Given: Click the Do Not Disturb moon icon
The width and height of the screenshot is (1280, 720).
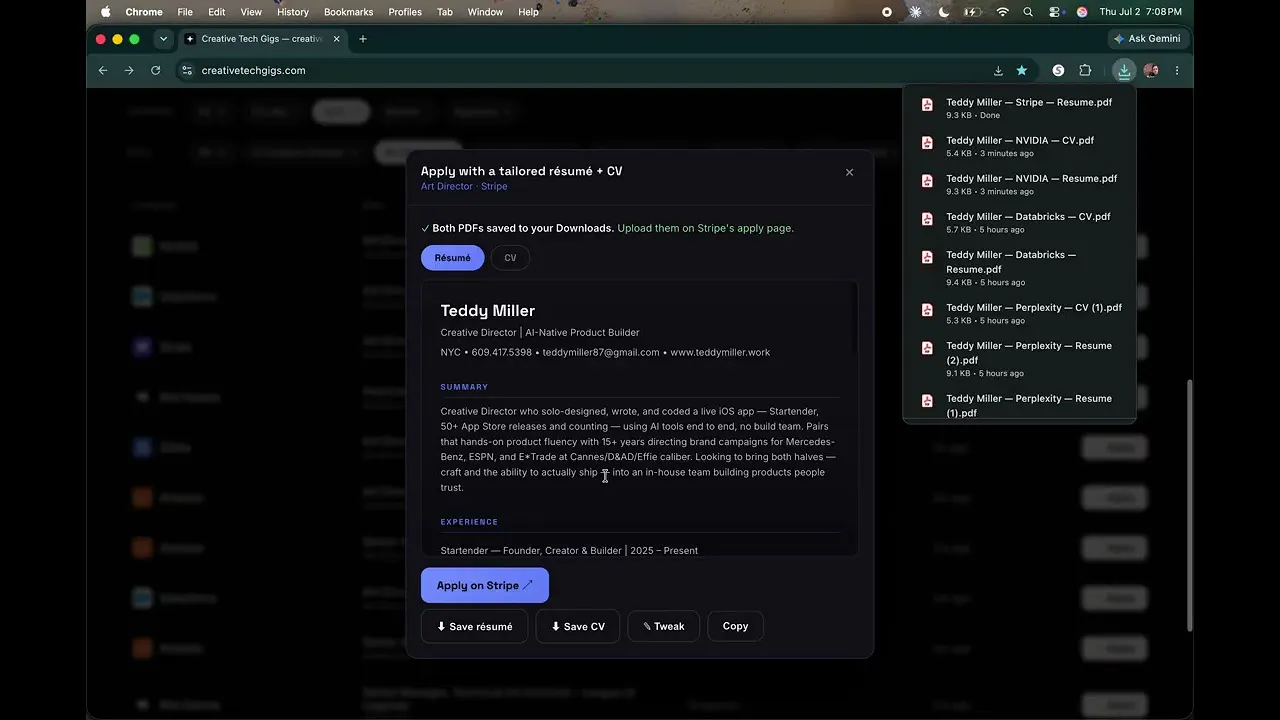Looking at the screenshot, I should tap(944, 12).
